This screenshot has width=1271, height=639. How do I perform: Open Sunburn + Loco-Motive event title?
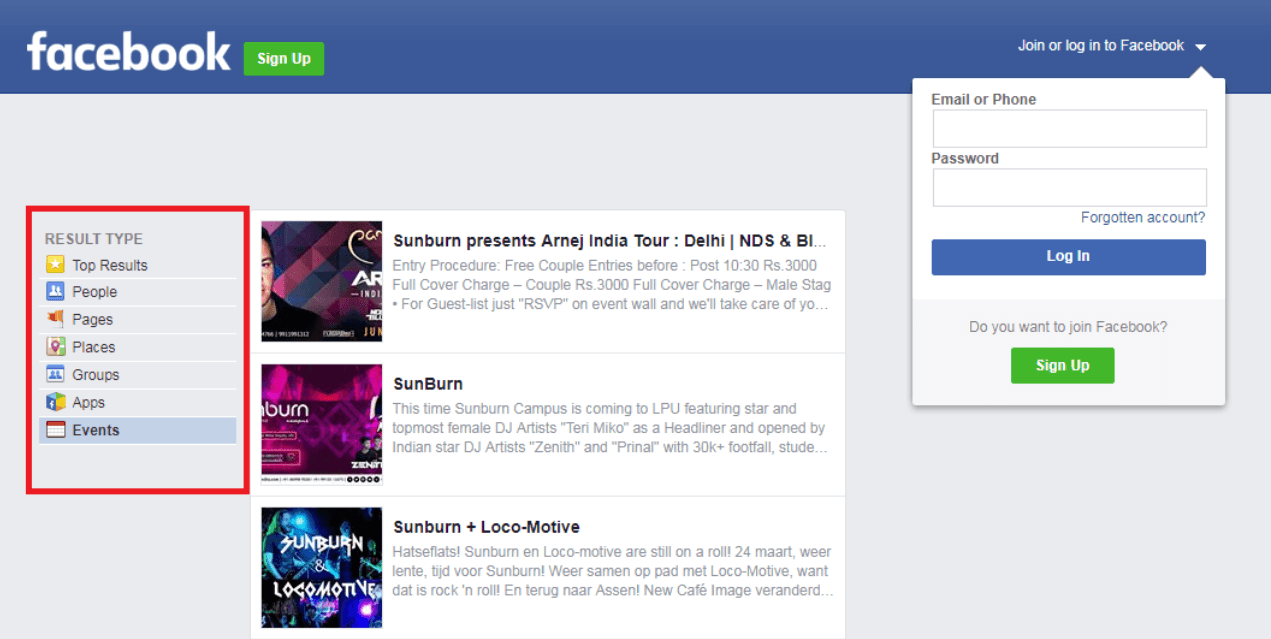point(486,527)
